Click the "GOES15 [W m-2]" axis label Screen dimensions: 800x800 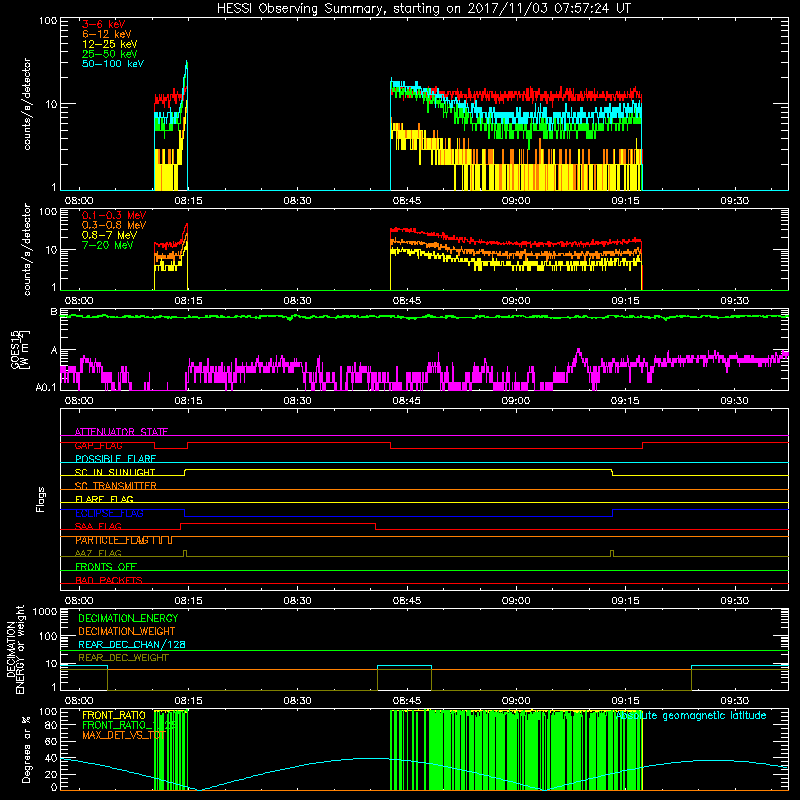click(20, 349)
